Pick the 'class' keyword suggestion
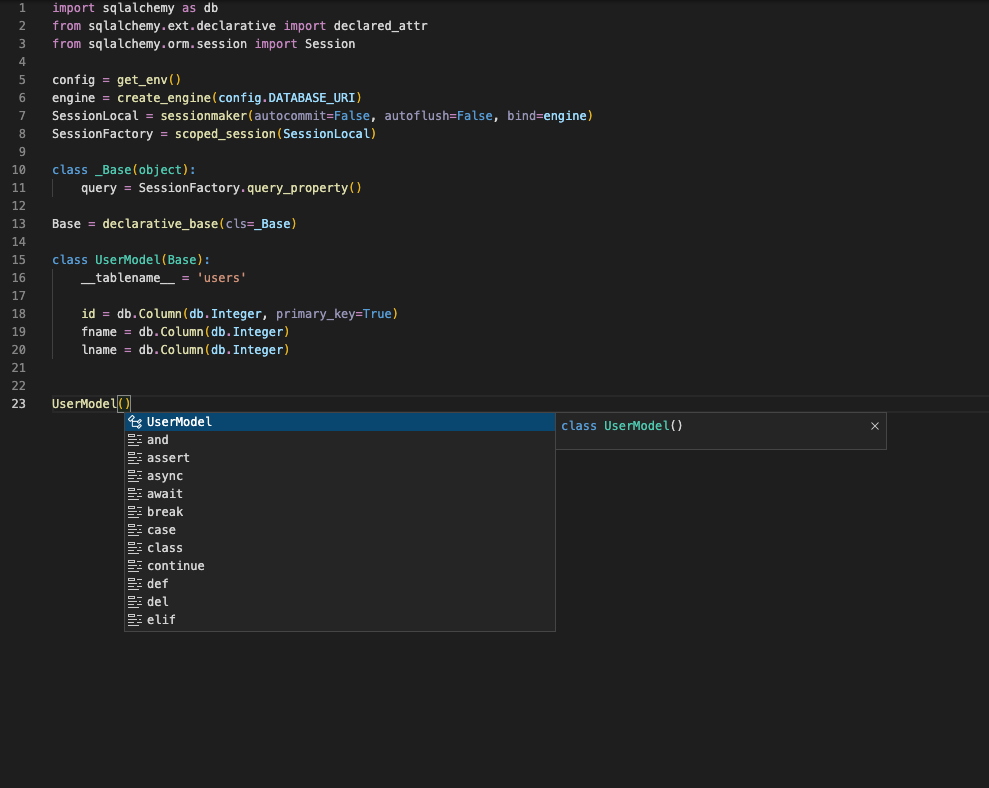989x788 pixels. click(339, 548)
